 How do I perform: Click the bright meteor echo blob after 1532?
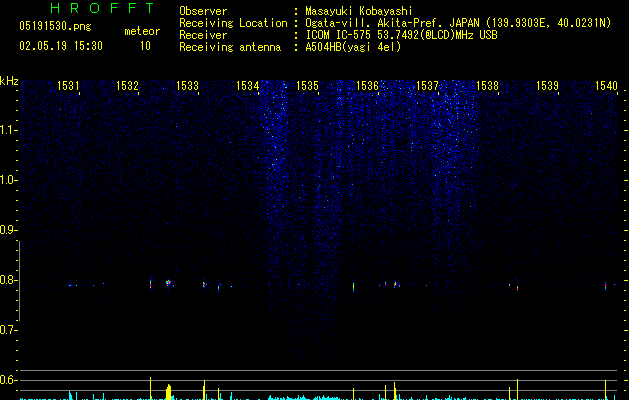point(168,282)
